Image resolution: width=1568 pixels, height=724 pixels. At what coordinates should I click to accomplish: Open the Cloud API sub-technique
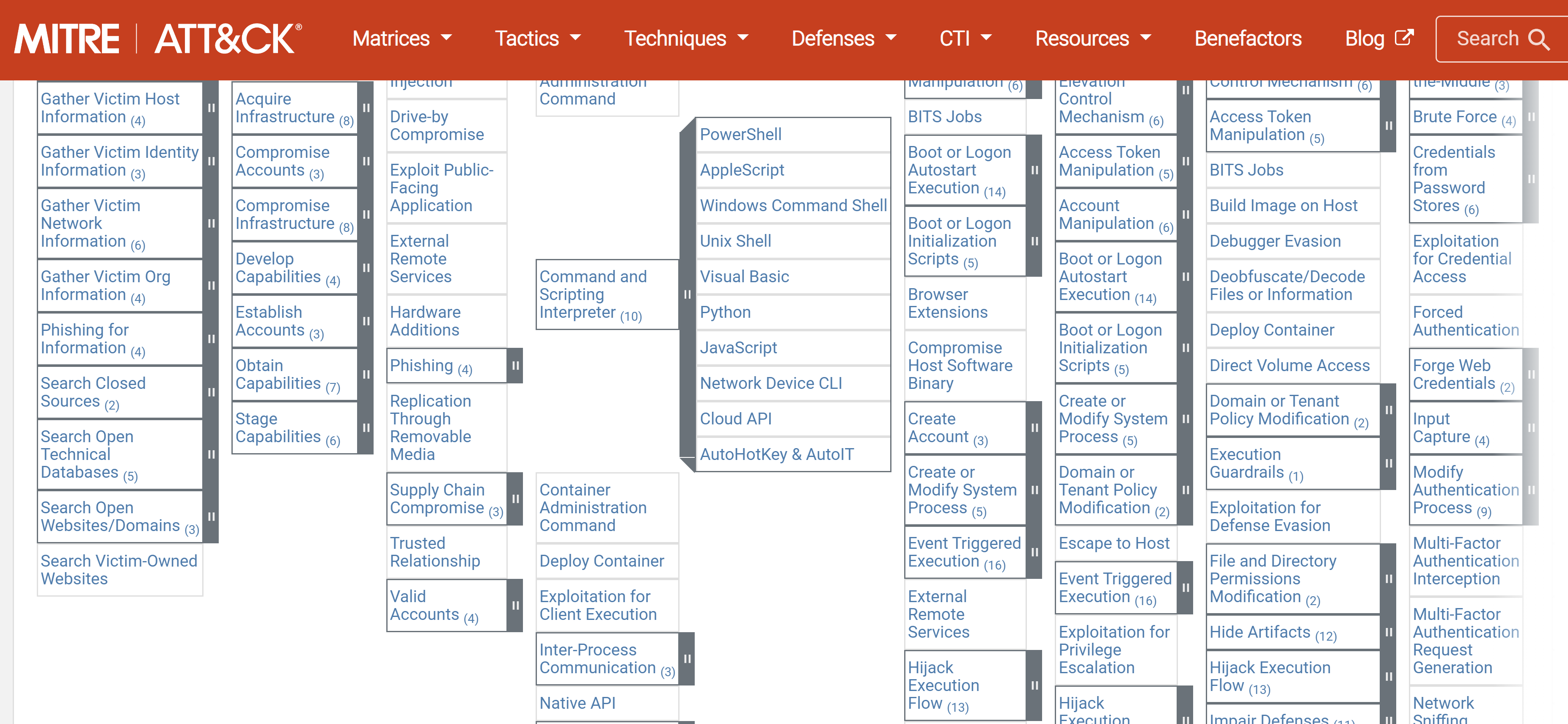click(735, 419)
